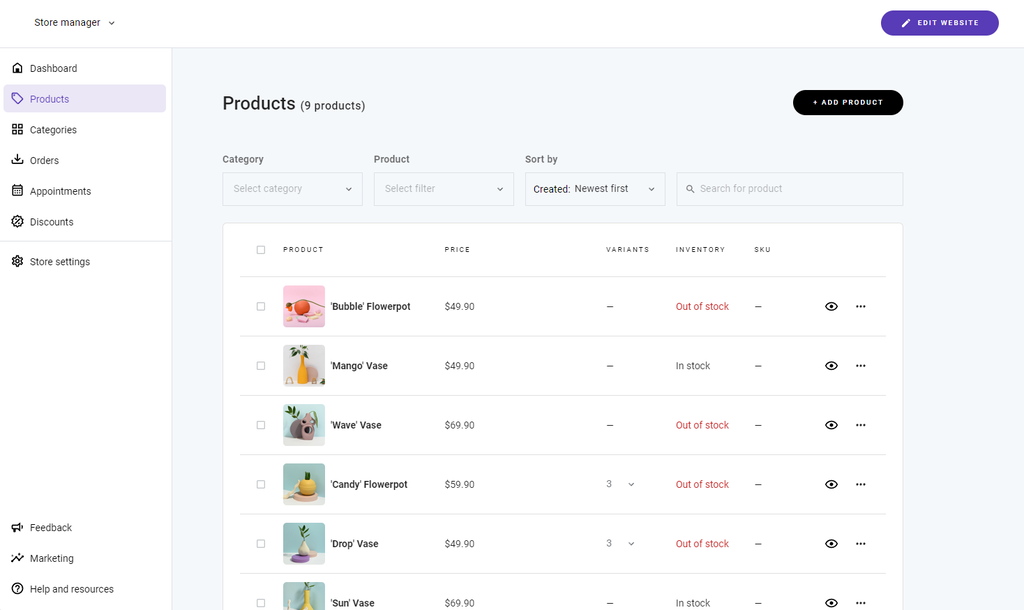Open Help and resources
Viewport: 1024px width, 610px height.
coord(71,589)
